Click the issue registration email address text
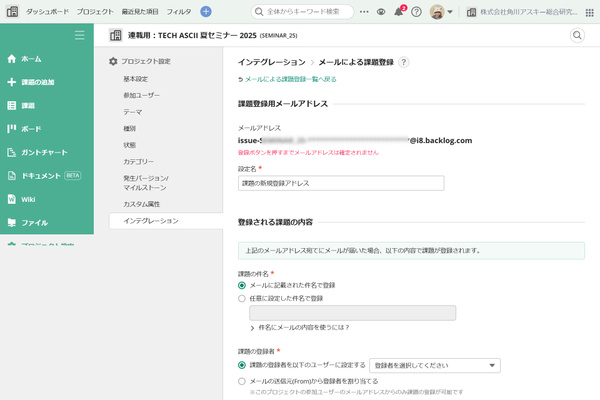Image resolution: width=600 pixels, height=400 pixels. tap(355, 140)
